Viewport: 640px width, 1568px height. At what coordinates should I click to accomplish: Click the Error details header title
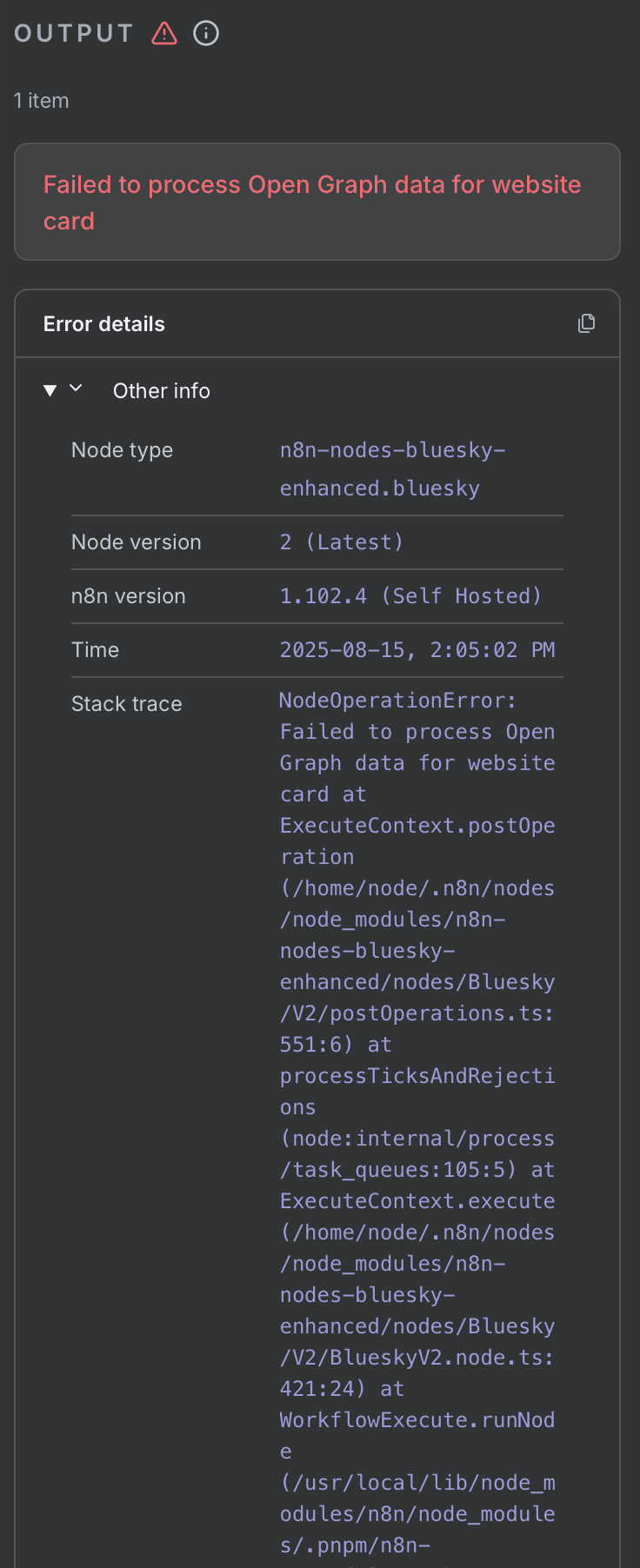(x=104, y=324)
